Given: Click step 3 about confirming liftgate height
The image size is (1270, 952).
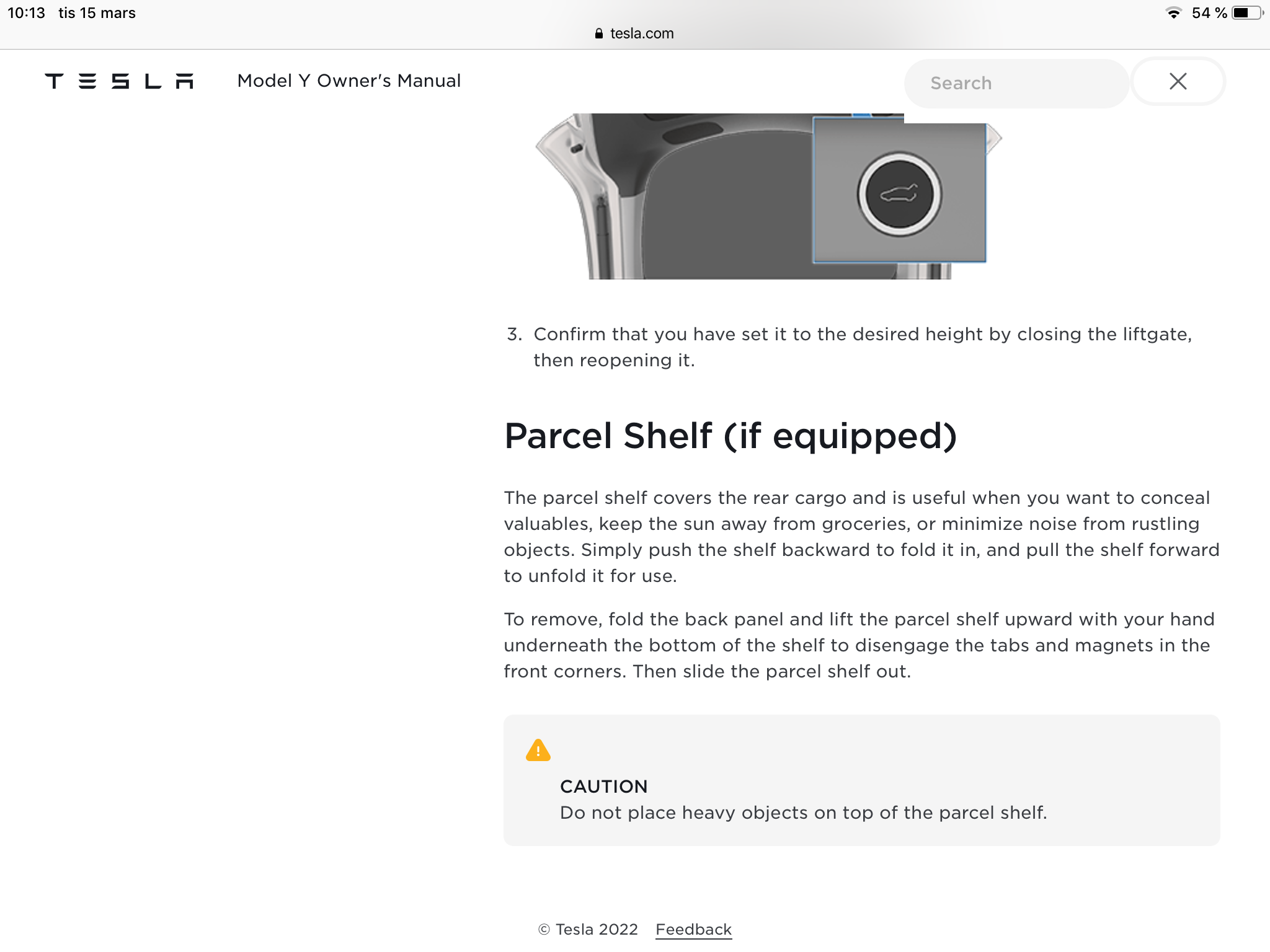Looking at the screenshot, I should click(849, 347).
